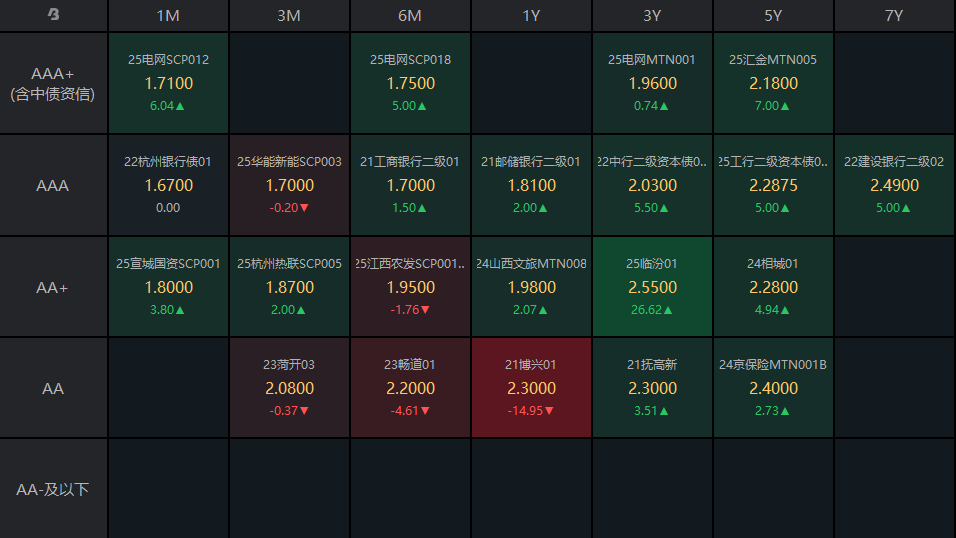Click the 25临汾01 bond cell
This screenshot has width=956, height=538.
(x=652, y=287)
